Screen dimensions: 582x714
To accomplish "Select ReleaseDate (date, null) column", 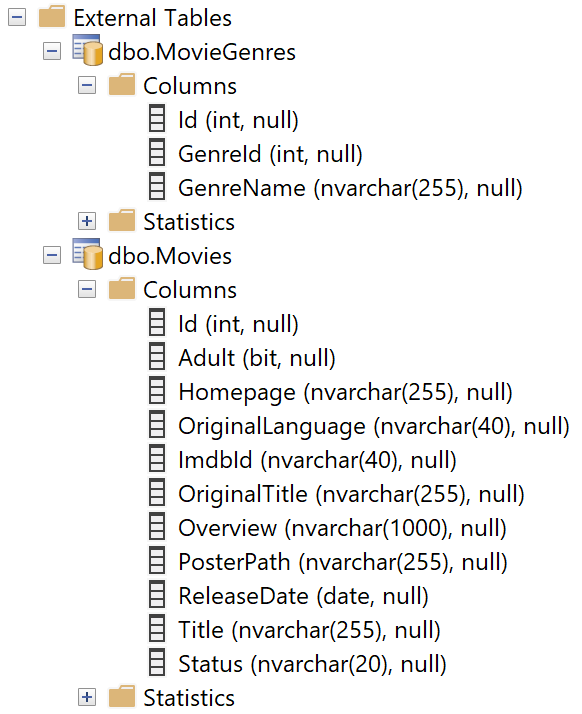I will [304, 596].
